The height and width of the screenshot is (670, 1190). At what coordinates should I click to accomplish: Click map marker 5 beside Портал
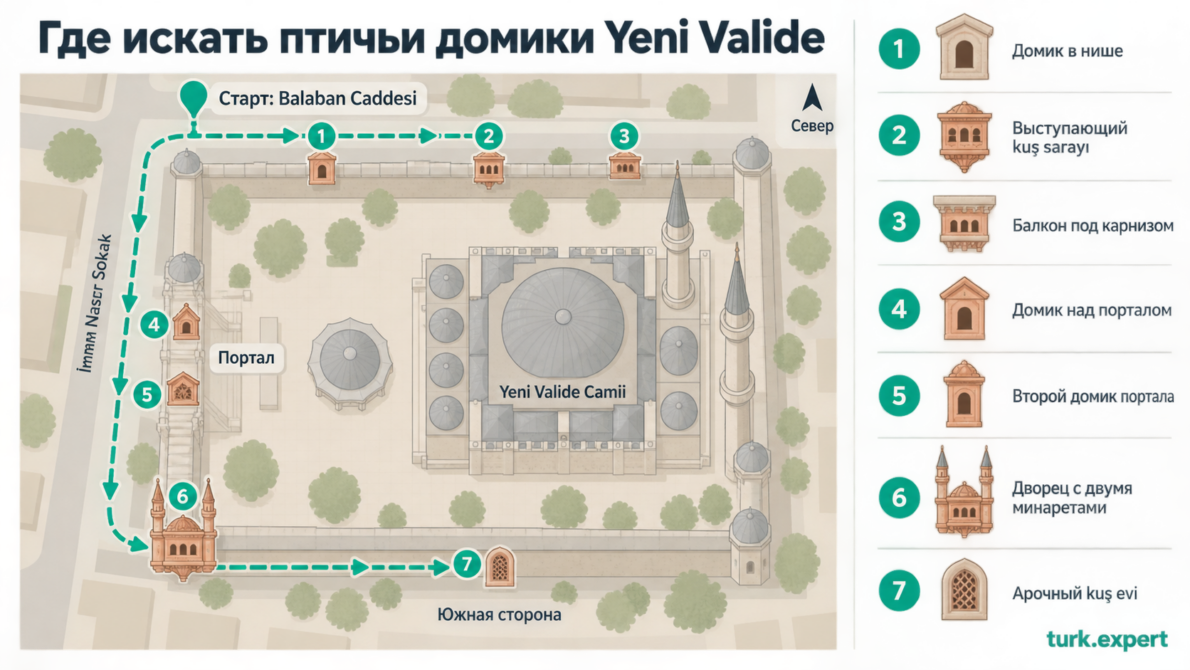pos(147,395)
